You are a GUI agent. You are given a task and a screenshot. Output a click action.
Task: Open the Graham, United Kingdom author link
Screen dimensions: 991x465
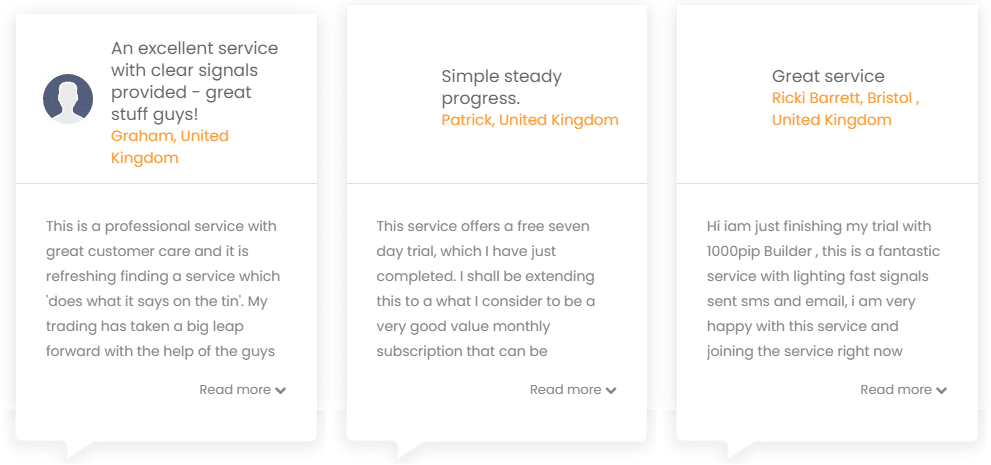pos(169,147)
